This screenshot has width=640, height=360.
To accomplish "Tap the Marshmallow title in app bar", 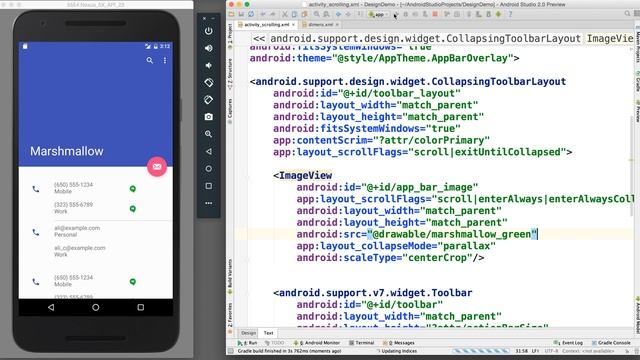I will click(67, 151).
